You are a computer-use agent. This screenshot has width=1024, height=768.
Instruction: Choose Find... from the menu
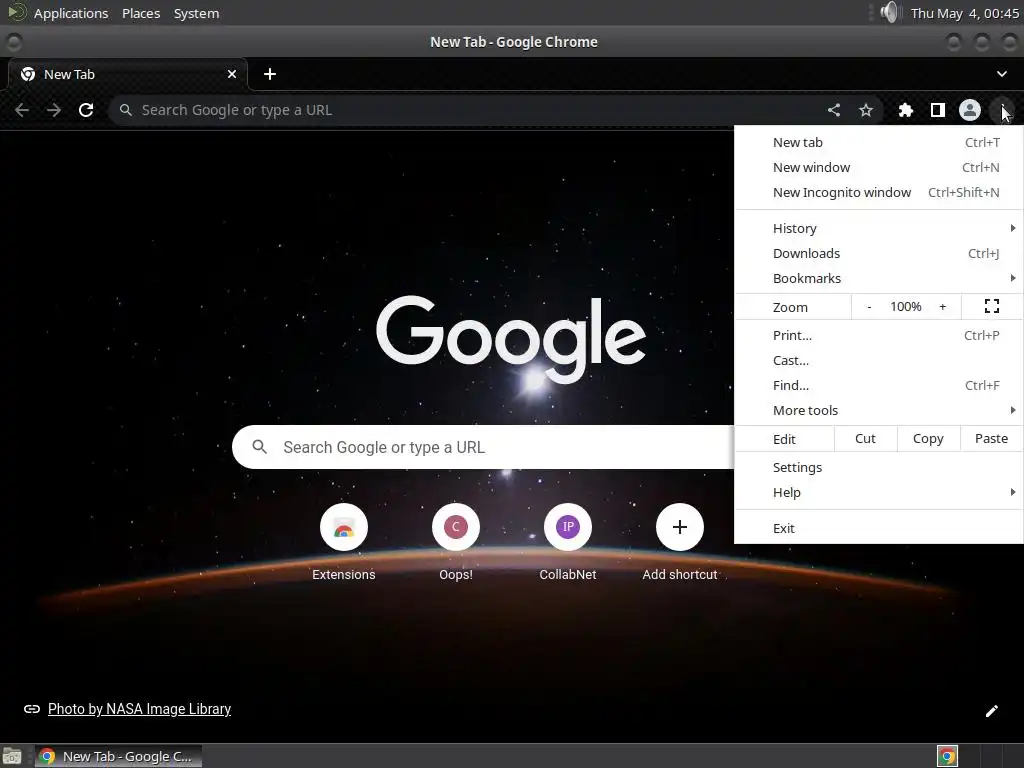click(878, 385)
